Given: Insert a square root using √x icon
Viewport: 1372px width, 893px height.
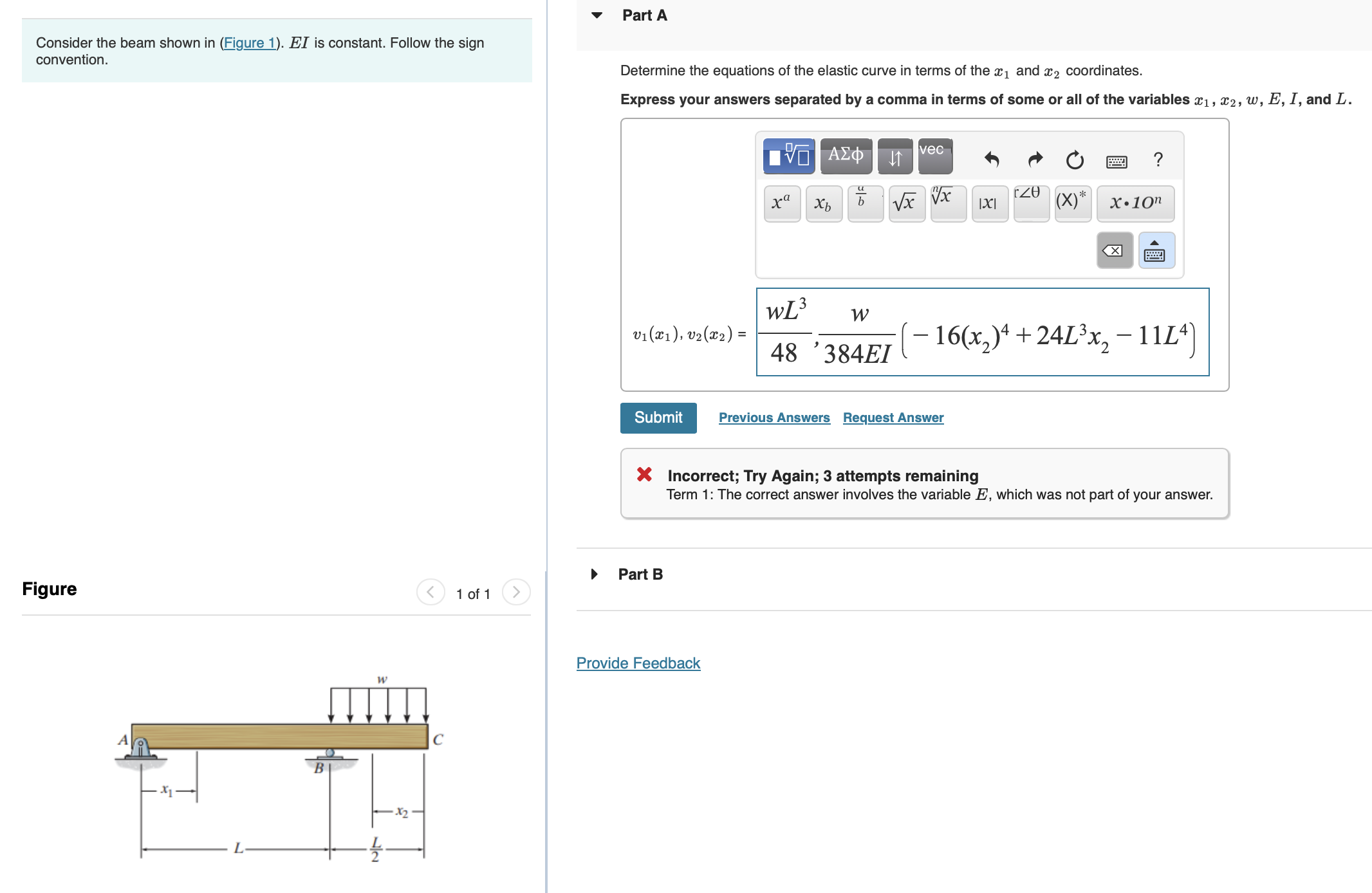Looking at the screenshot, I should point(906,203).
